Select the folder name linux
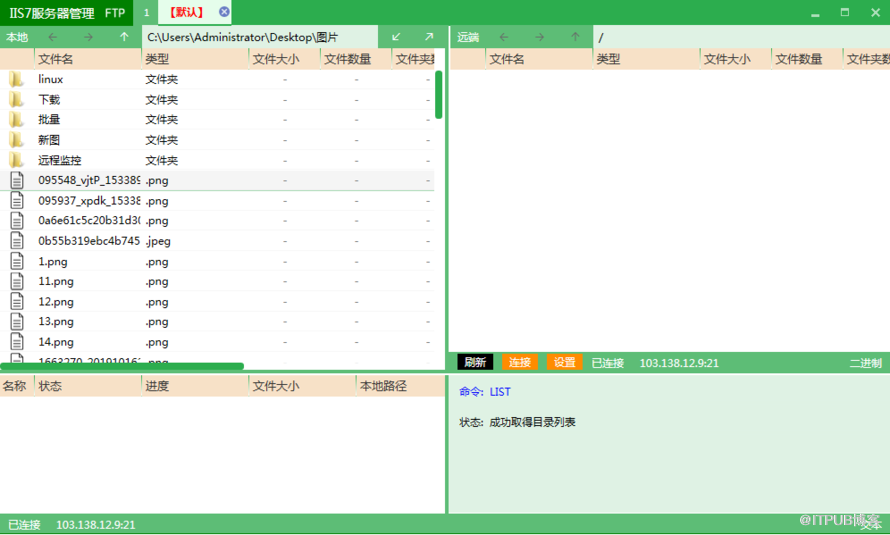 (x=51, y=79)
